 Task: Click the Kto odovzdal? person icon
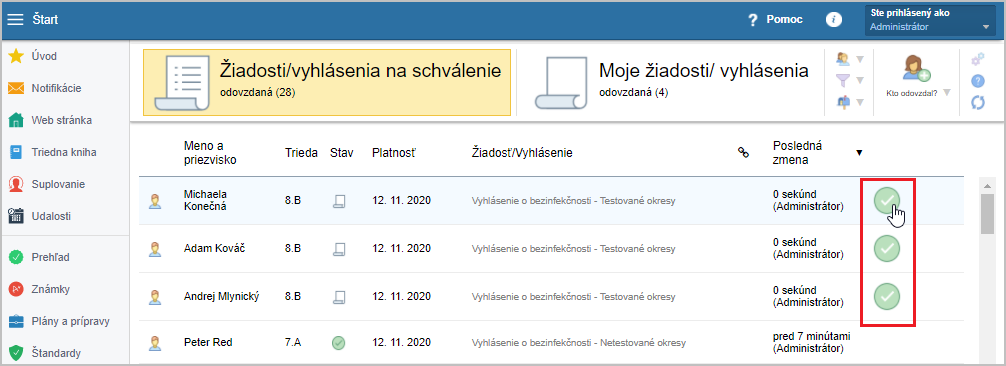point(916,69)
